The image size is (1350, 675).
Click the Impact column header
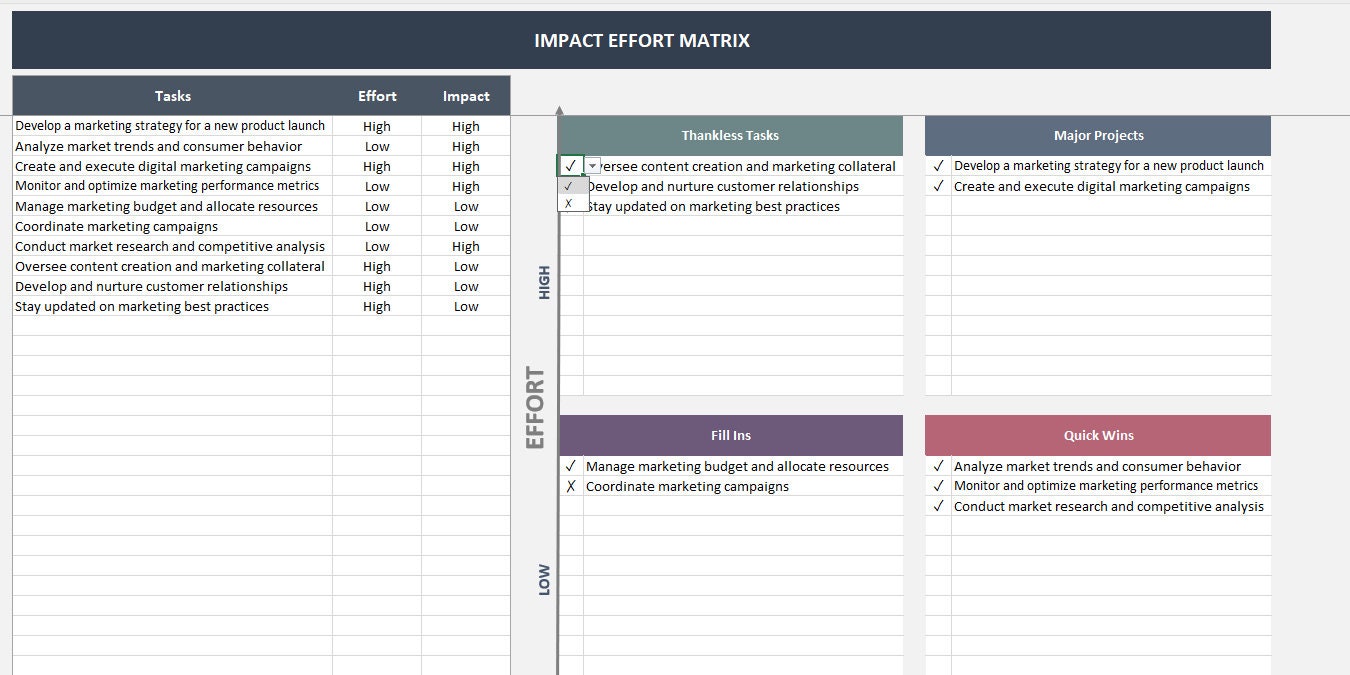pyautogui.click(x=465, y=96)
